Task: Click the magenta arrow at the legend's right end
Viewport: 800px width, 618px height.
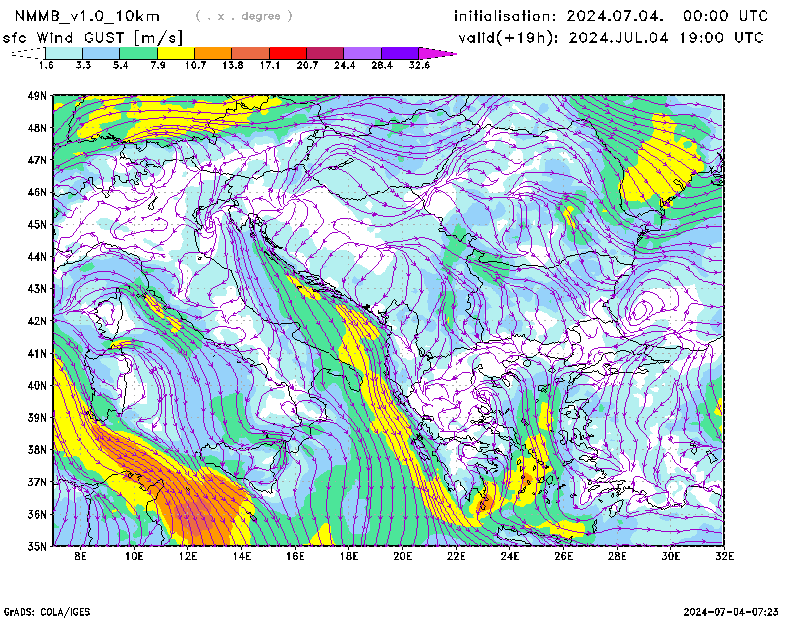Action: tap(445, 53)
